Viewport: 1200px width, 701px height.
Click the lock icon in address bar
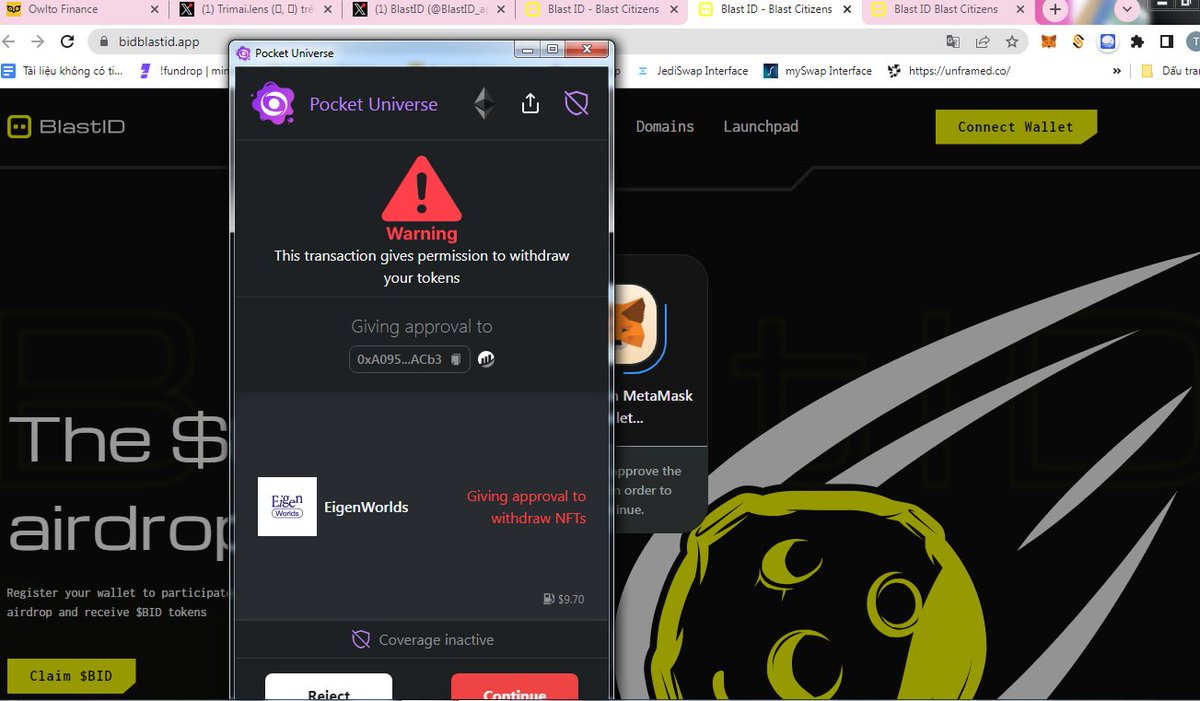[104, 42]
